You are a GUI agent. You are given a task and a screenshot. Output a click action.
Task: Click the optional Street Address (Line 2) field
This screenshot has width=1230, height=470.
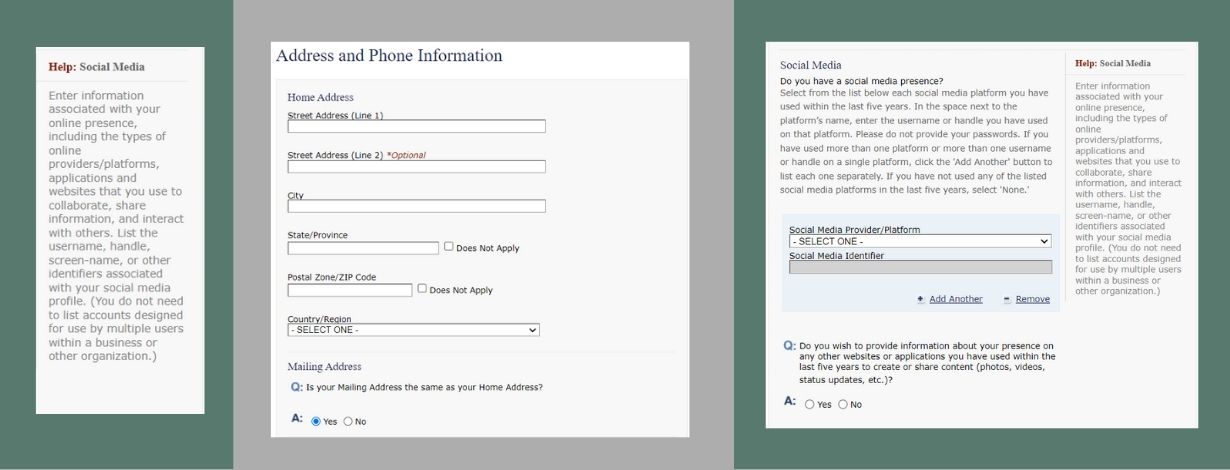click(416, 167)
